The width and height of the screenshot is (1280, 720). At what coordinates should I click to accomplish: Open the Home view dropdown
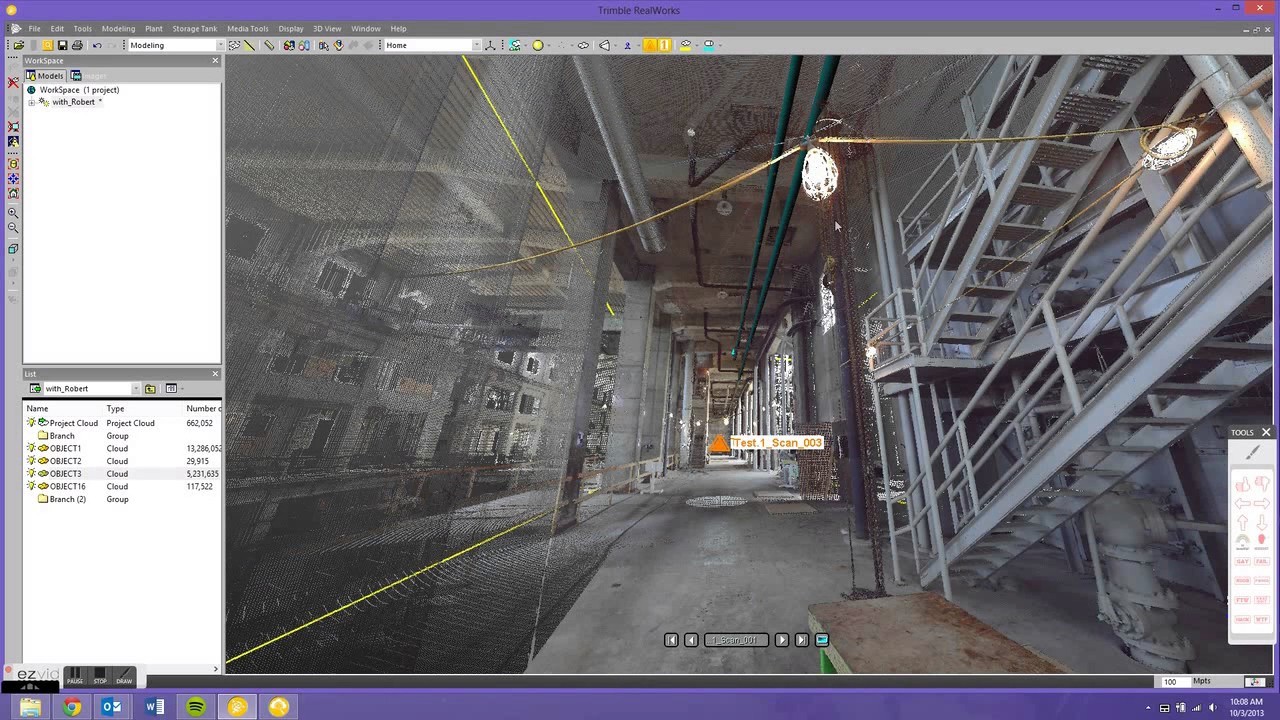point(476,45)
